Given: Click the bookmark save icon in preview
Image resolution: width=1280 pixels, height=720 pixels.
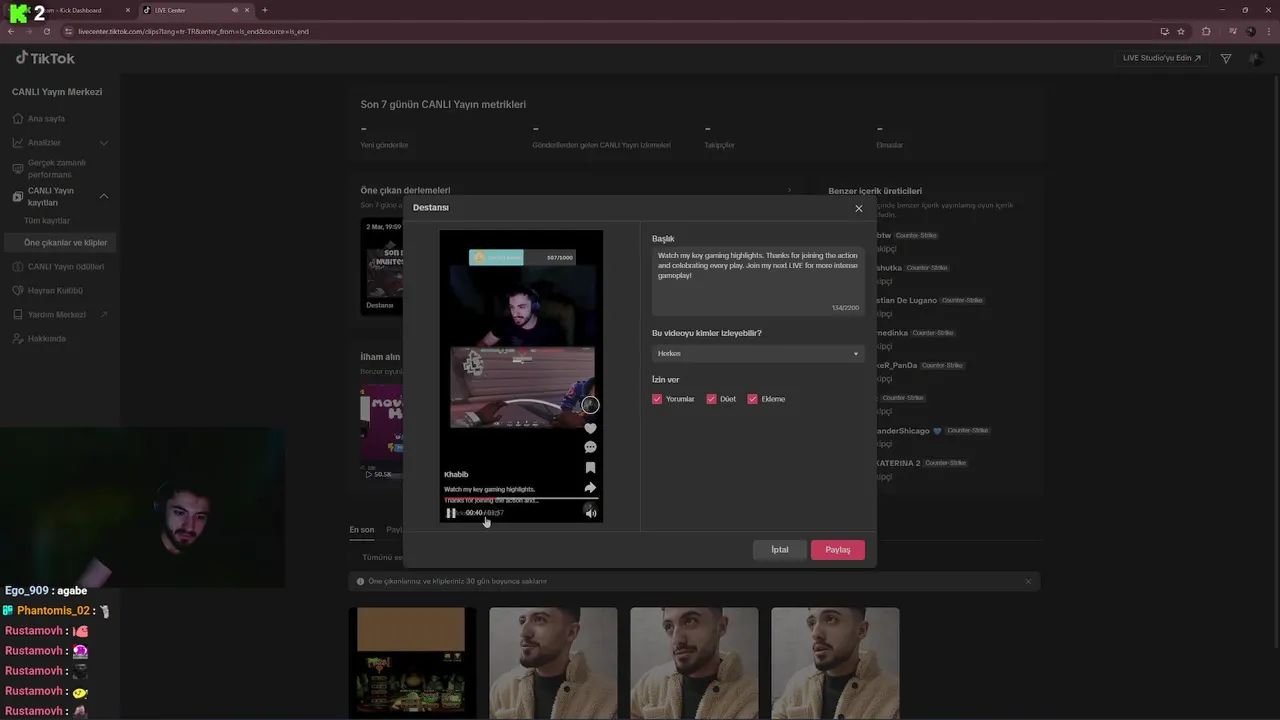Looking at the screenshot, I should [590, 467].
